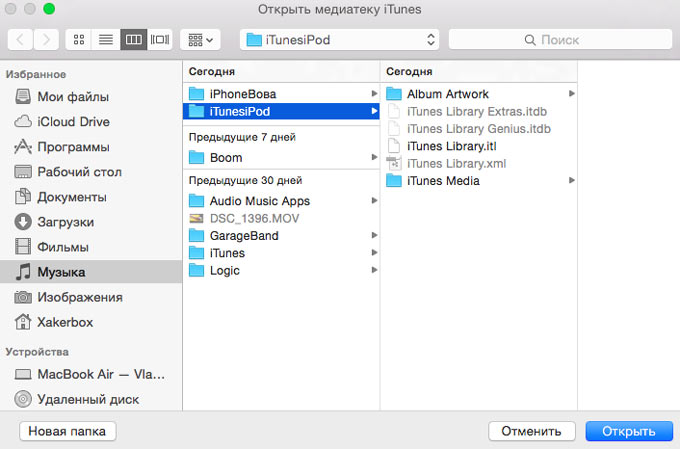Switch to icon grid view
Viewport: 680px width, 449px height.
coord(79,40)
